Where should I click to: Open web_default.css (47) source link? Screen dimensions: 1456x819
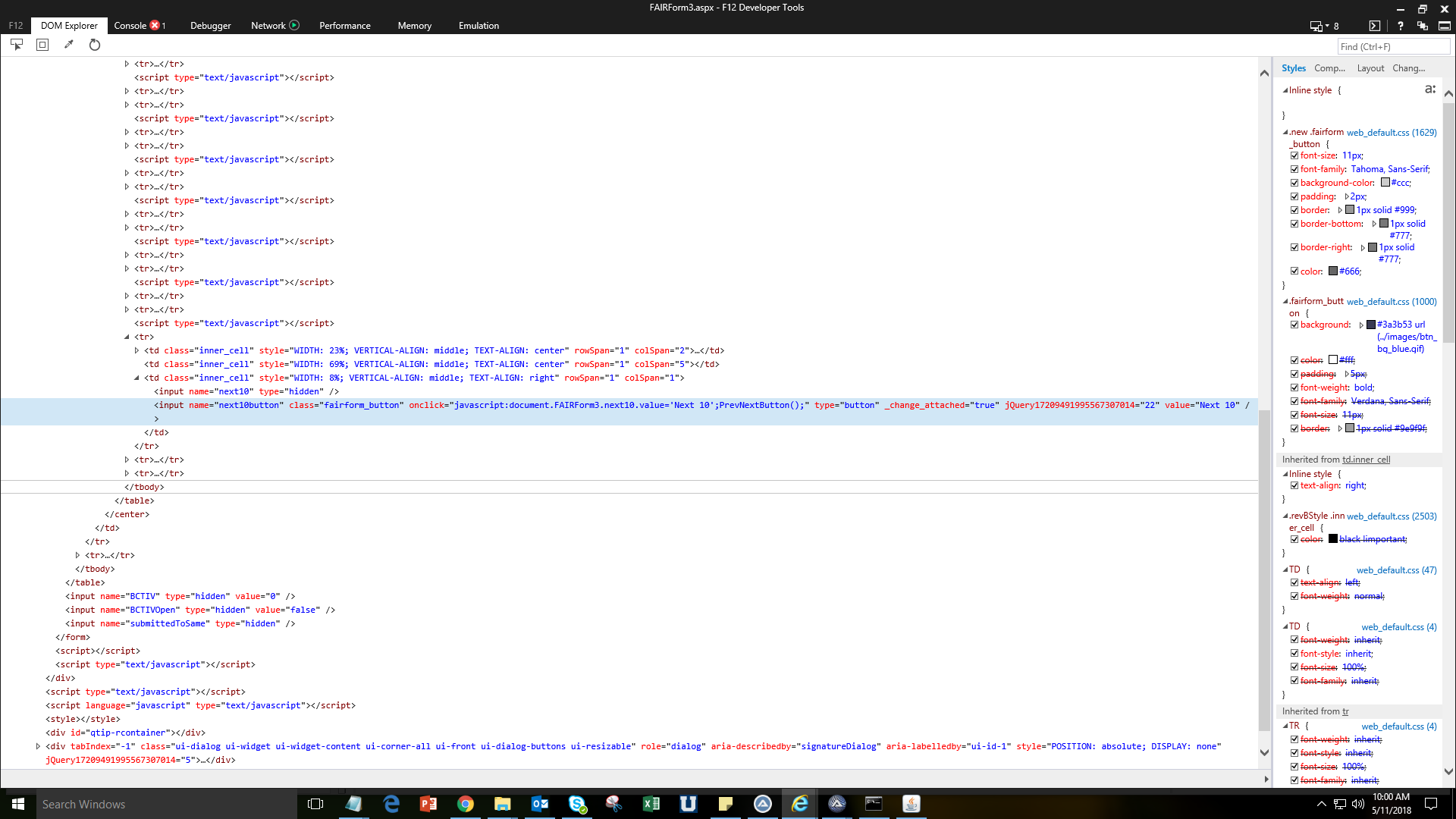click(x=1397, y=570)
